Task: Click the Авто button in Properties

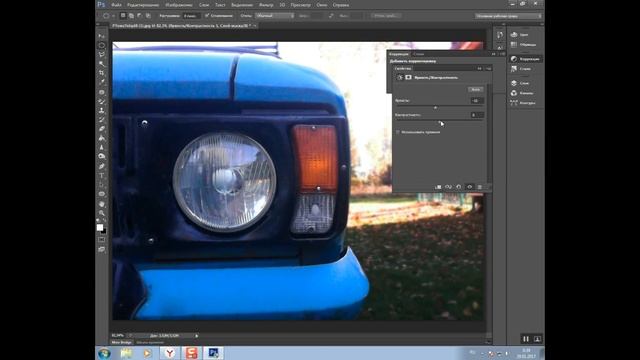Action: (476, 89)
